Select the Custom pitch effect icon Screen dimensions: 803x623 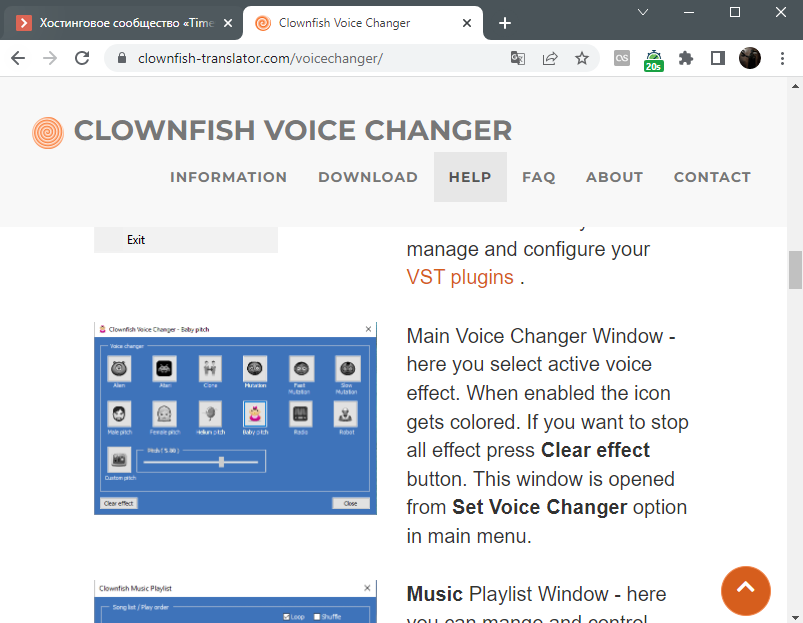119,459
